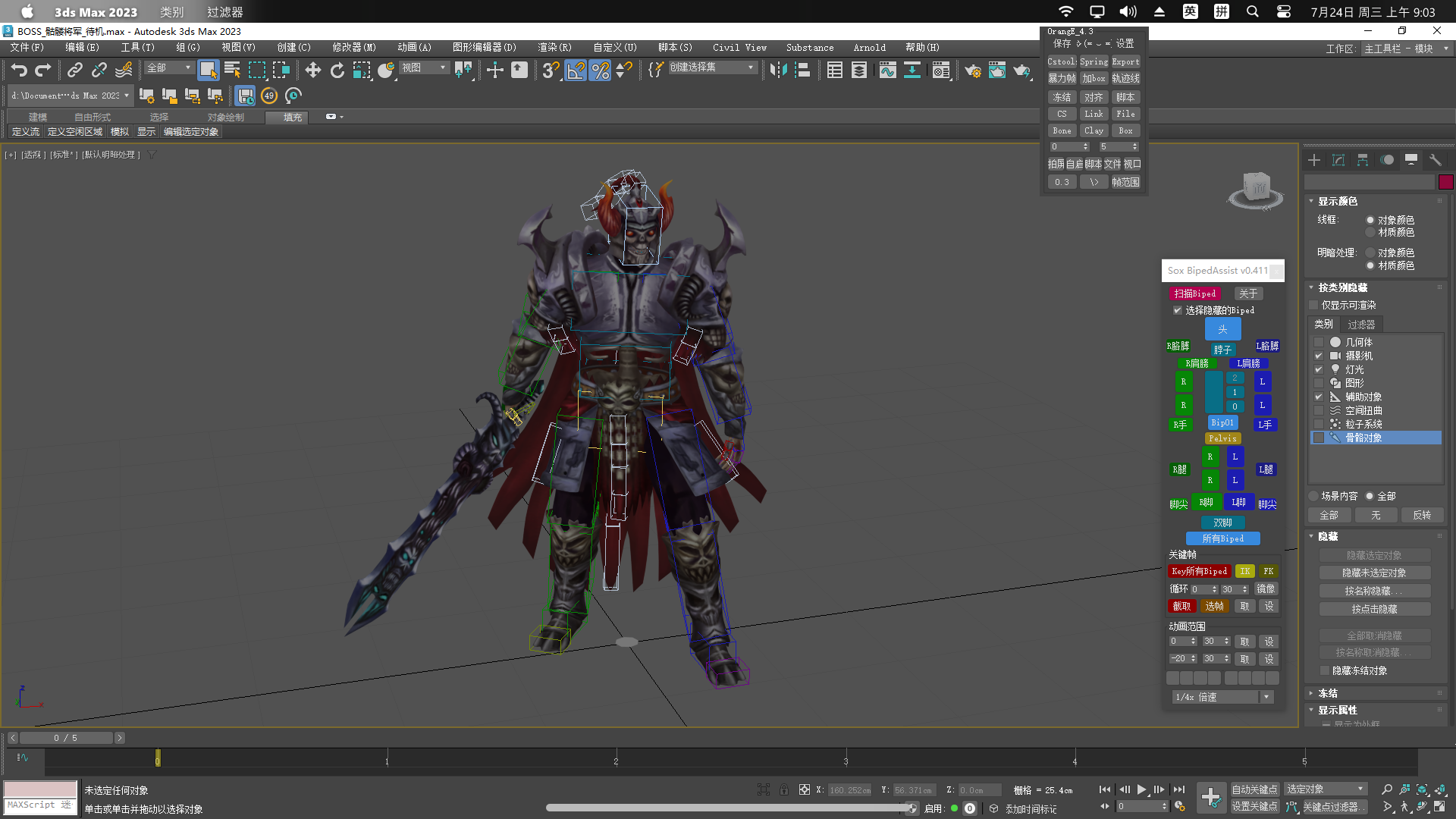This screenshot has width=1456, height=819.
Task: Click the Key所有Biped button
Action: coord(1199,571)
